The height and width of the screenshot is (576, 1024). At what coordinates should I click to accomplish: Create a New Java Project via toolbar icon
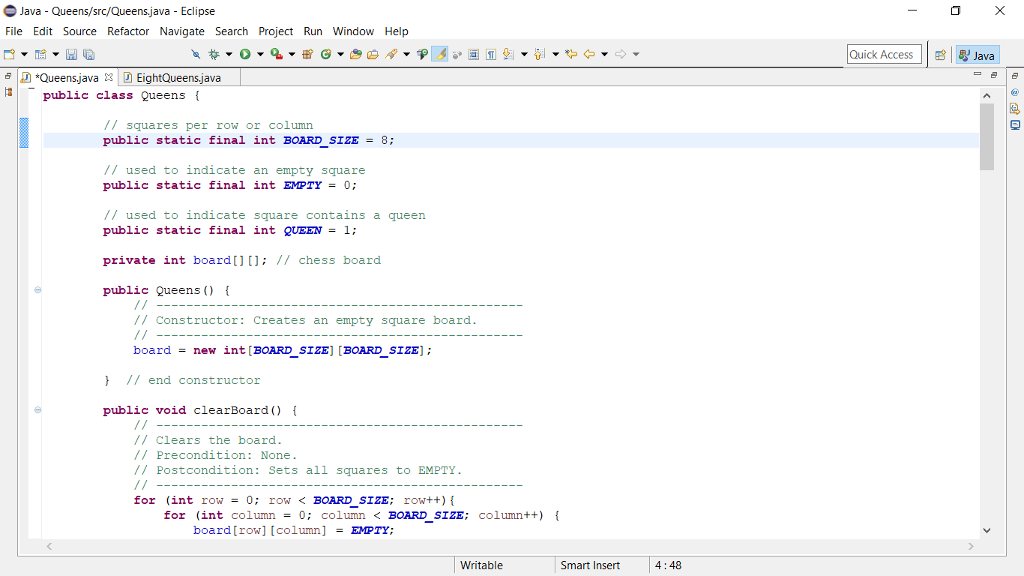[40, 54]
